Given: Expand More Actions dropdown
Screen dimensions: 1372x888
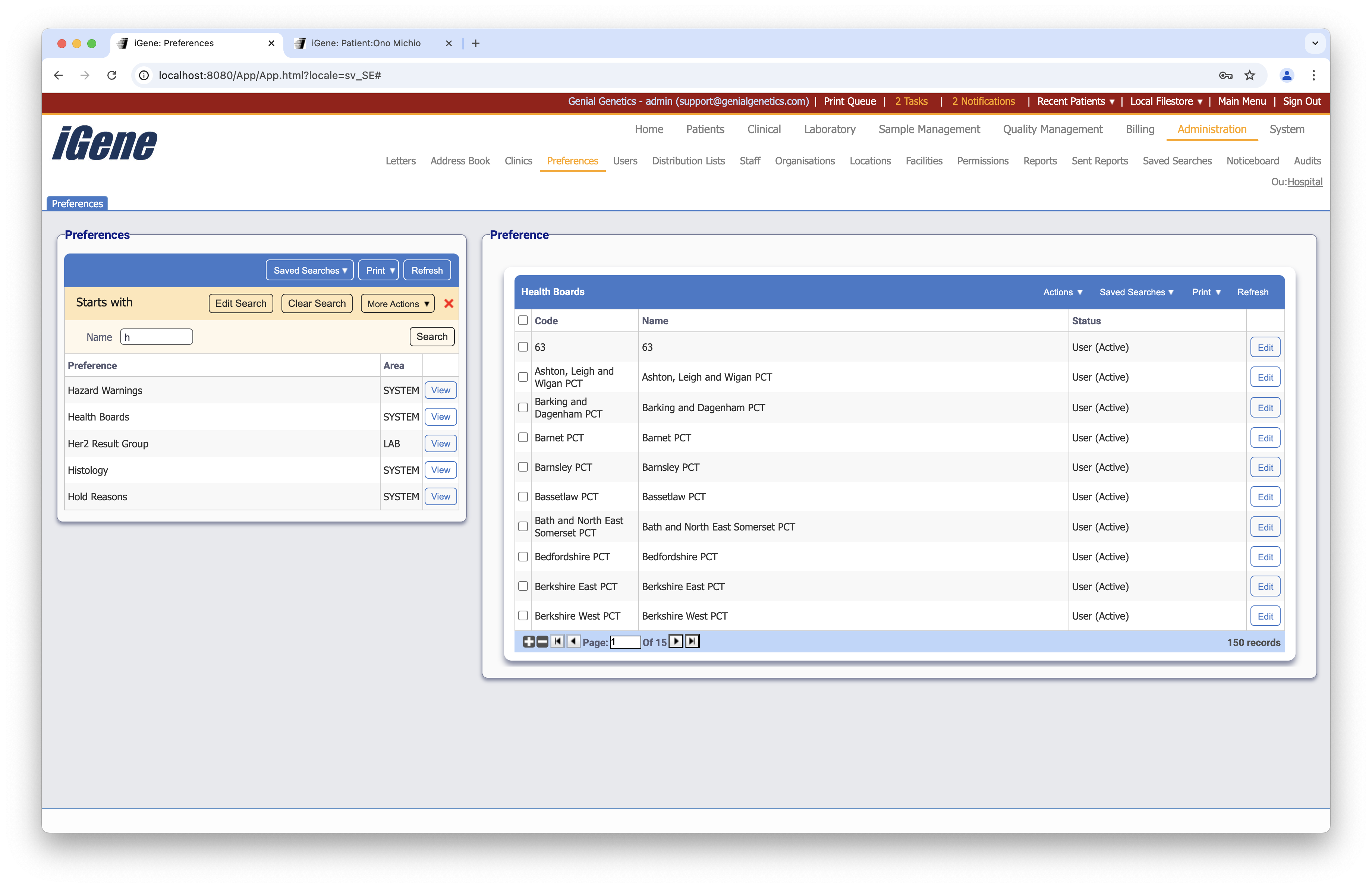Looking at the screenshot, I should 398,304.
